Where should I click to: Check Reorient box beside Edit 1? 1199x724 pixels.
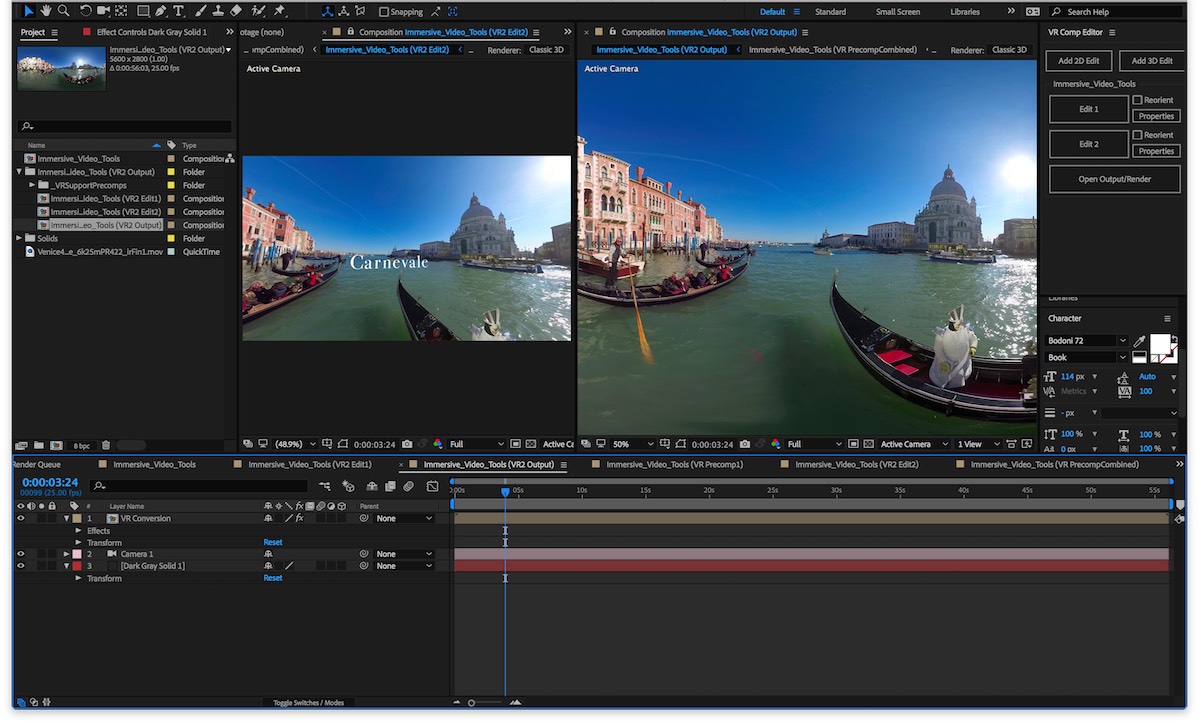(x=1137, y=100)
